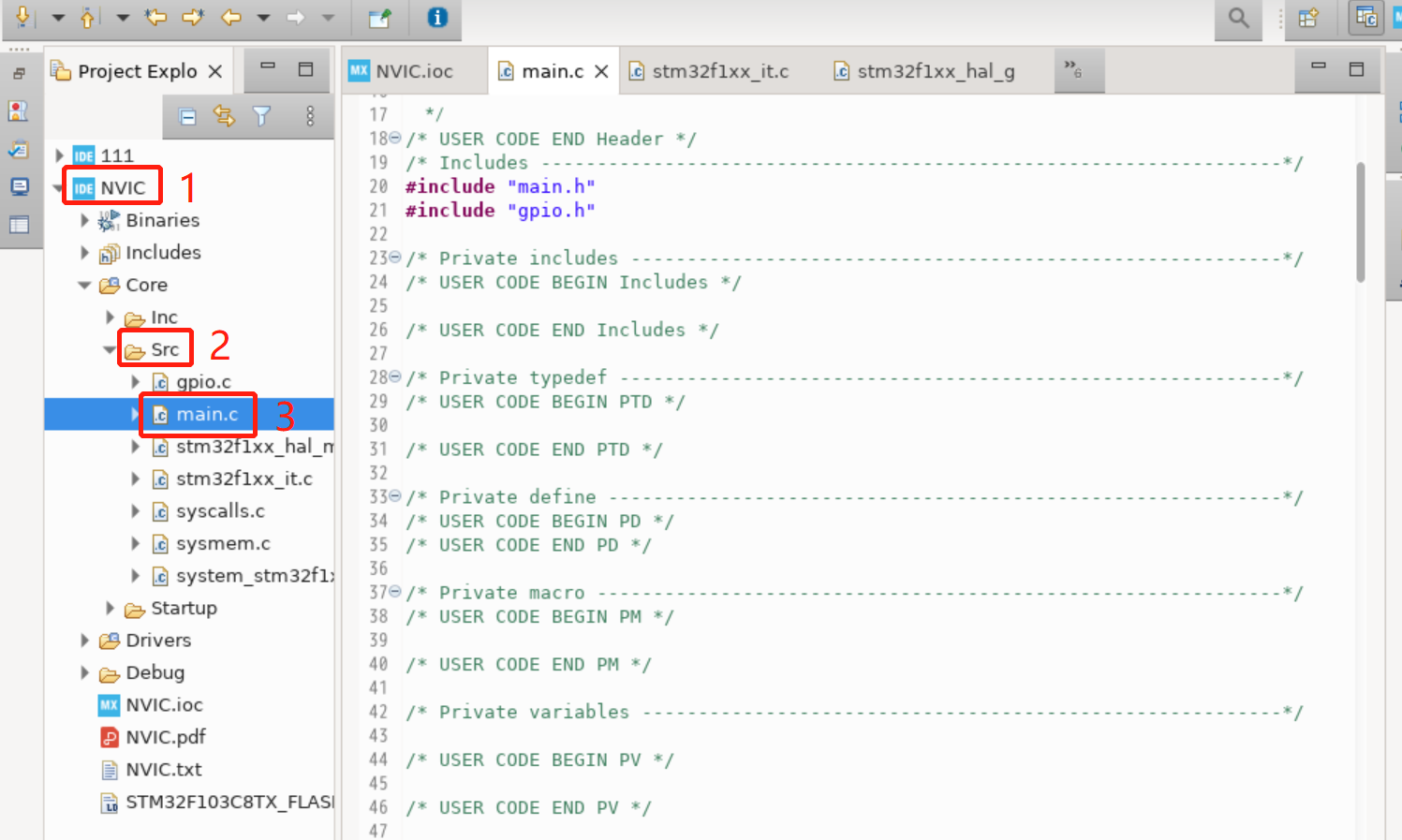
Task: Go to last edit location
Action: (155, 16)
